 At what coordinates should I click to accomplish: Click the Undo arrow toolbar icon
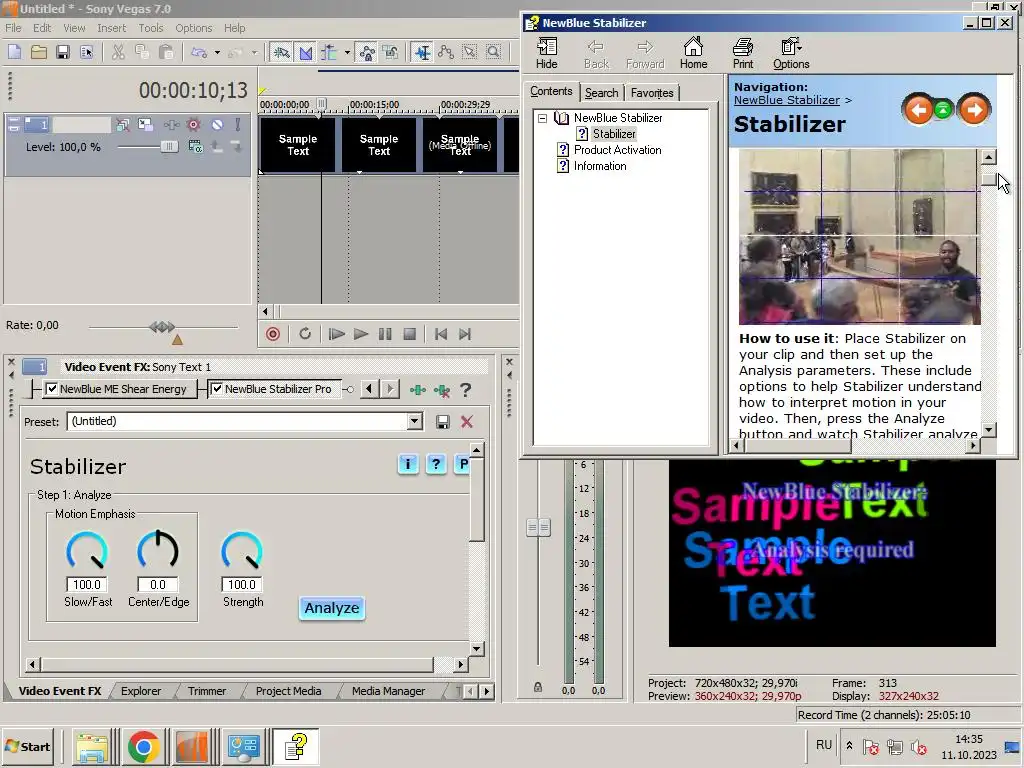click(199, 52)
